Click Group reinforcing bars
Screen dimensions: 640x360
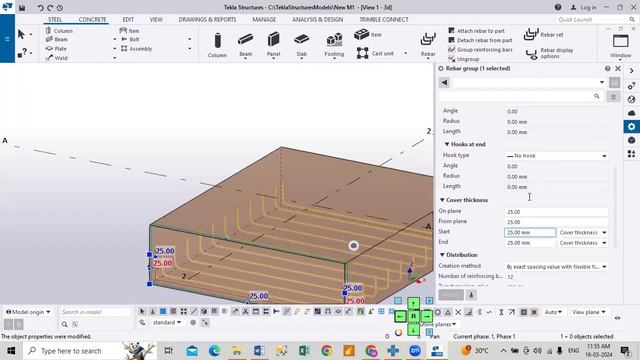480,49
